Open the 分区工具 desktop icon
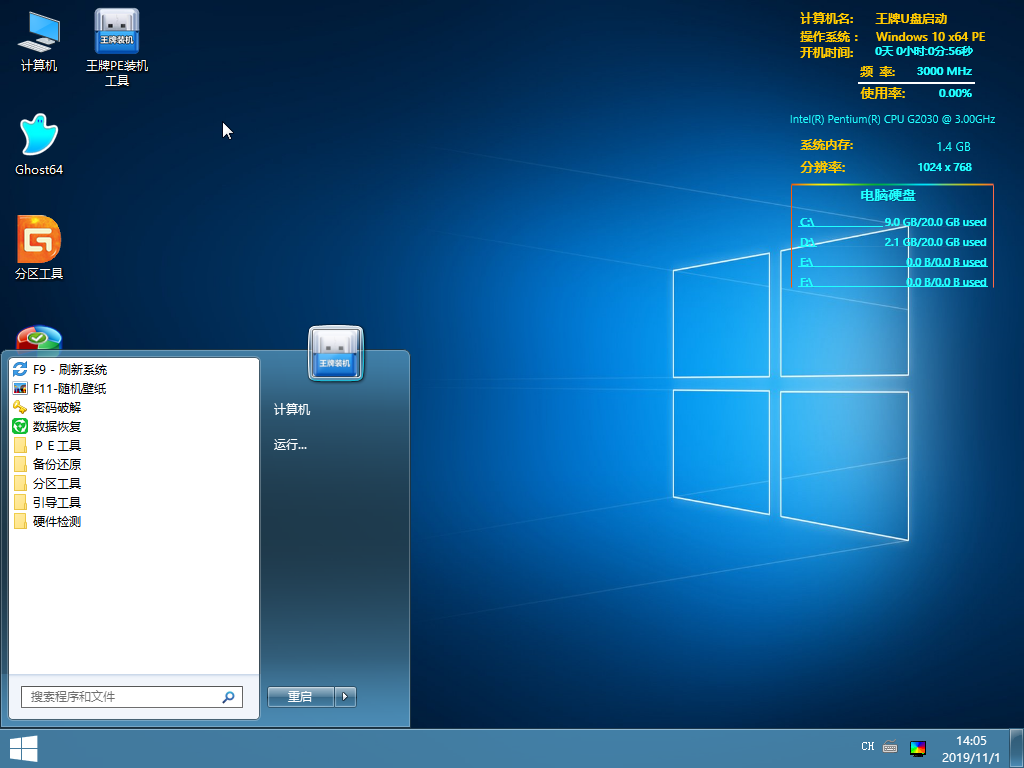The image size is (1024, 768). point(39,248)
